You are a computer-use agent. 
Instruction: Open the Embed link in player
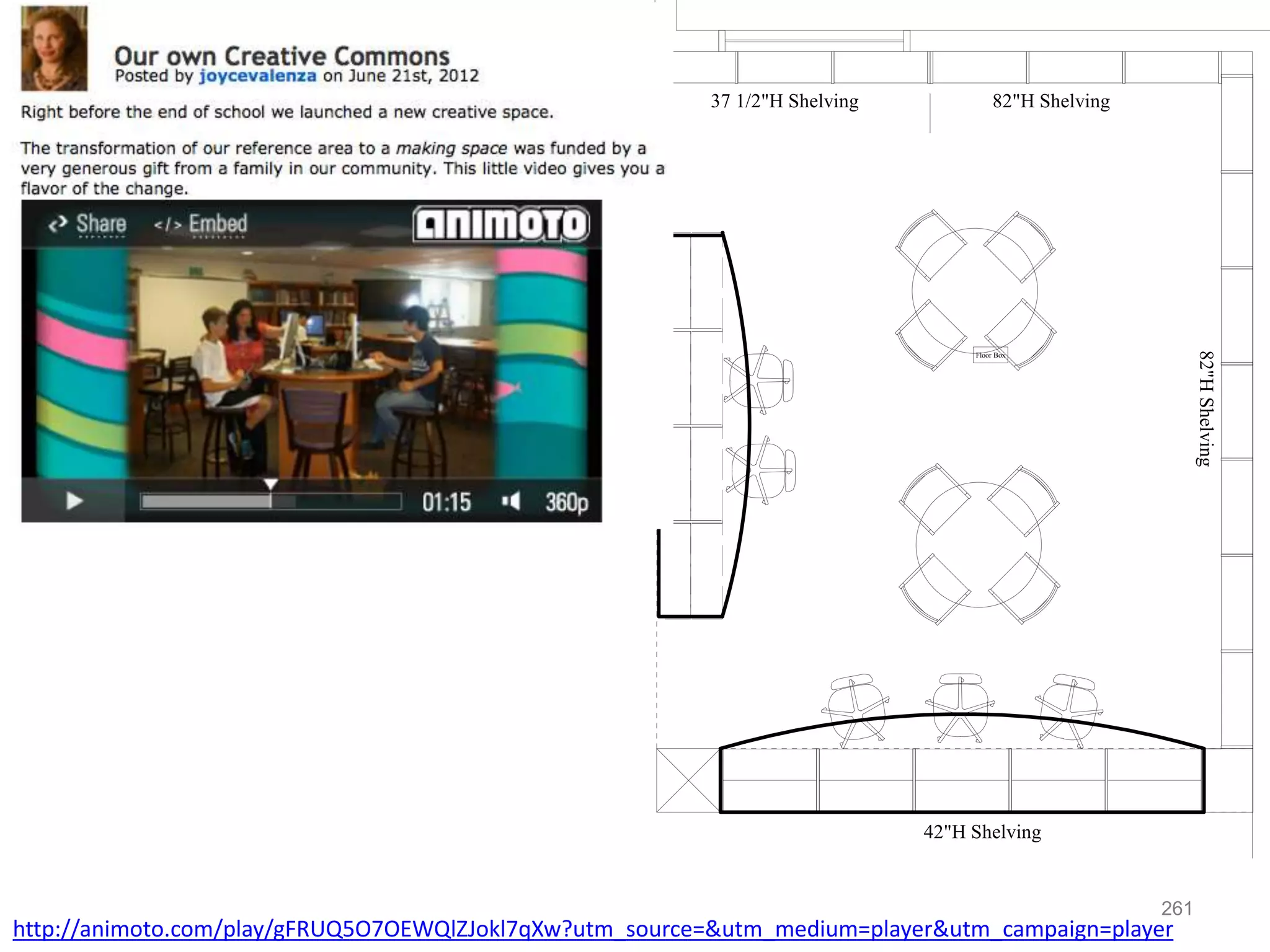coord(218,224)
